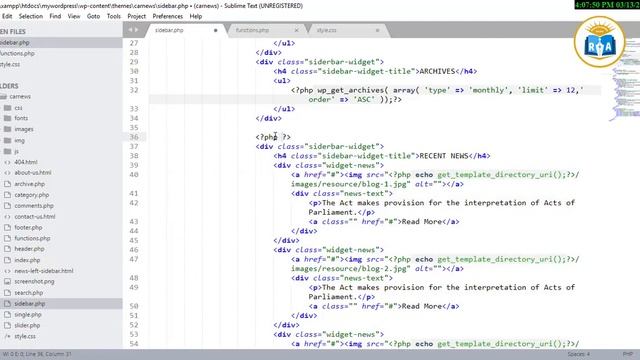Click the functions.php file icon in folder tree

tap(7, 238)
